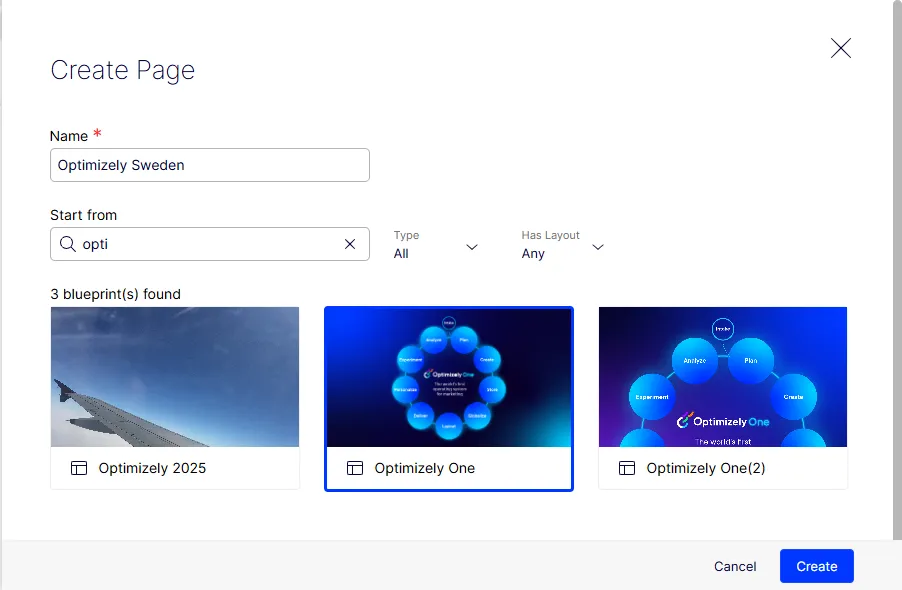Screen dimensions: 902x590
Task: Click the Optimizely One(2) card label
Action: (x=706, y=468)
